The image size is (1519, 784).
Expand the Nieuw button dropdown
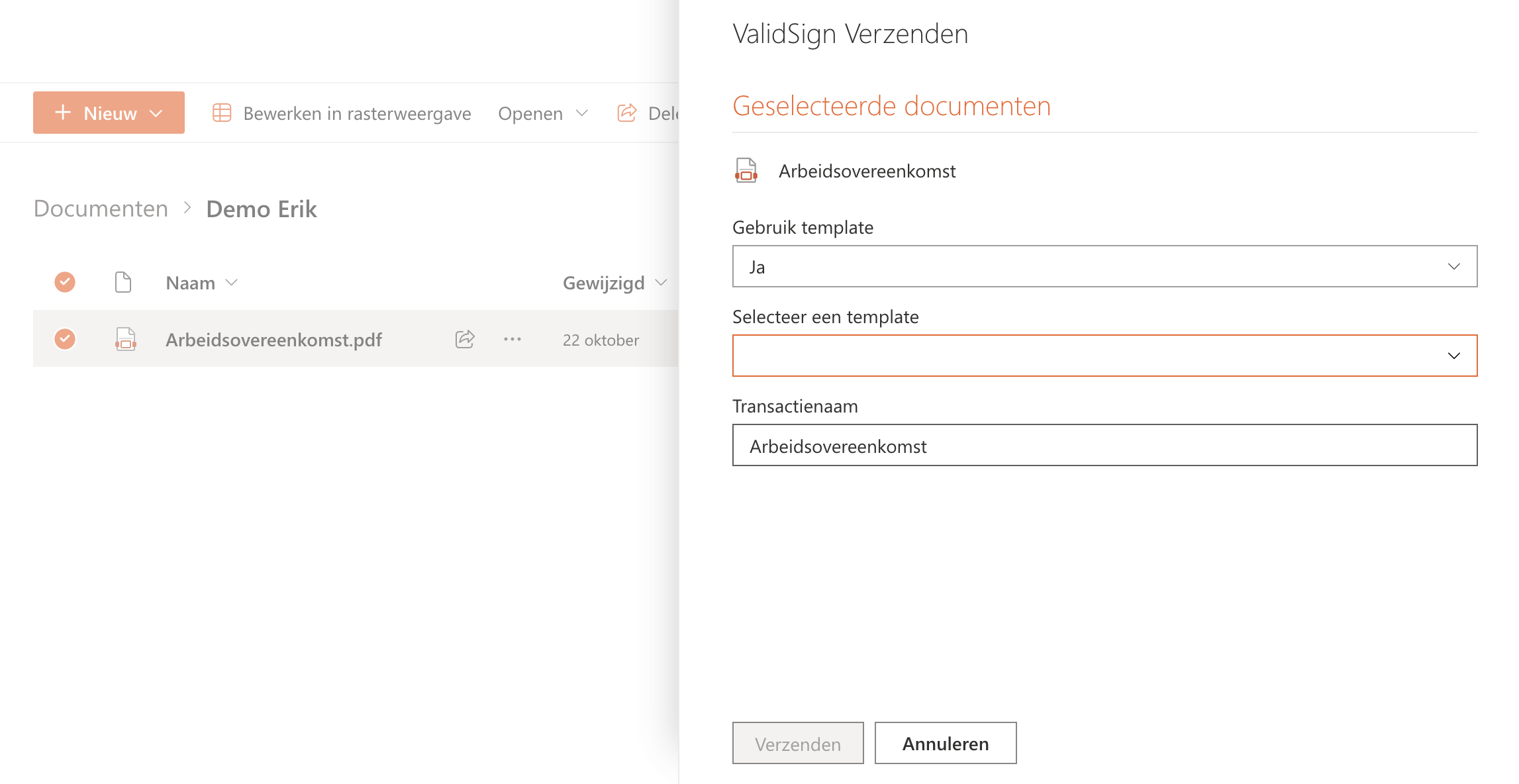click(156, 113)
